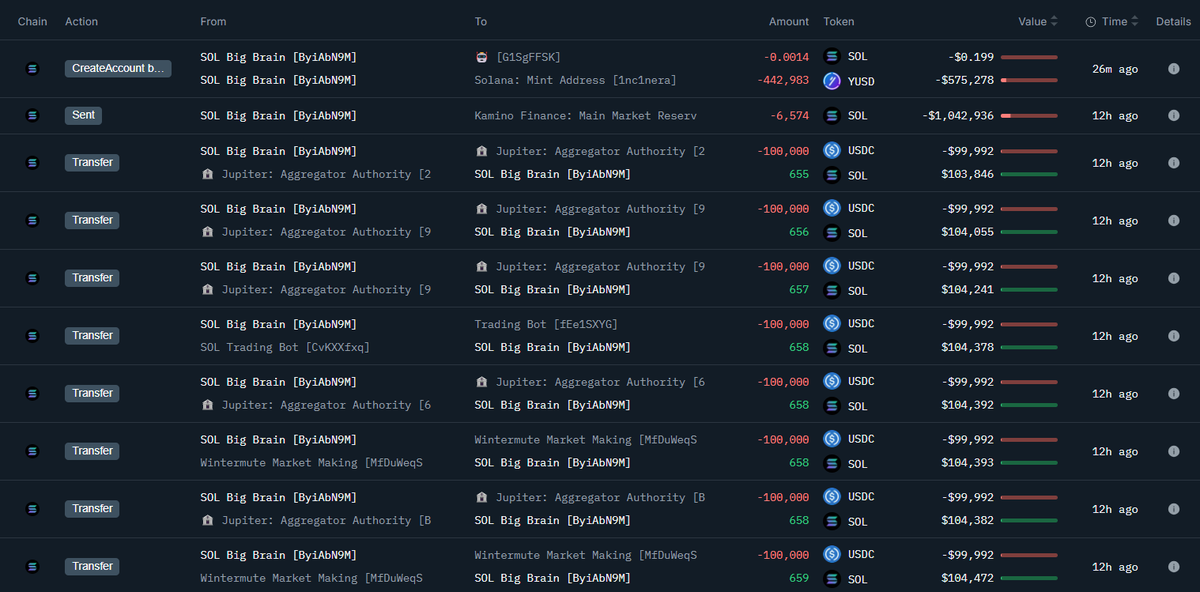Viewport: 1200px width, 592px height.
Task: Open the [G1SgFFSK] address link
Action: click(x=528, y=57)
